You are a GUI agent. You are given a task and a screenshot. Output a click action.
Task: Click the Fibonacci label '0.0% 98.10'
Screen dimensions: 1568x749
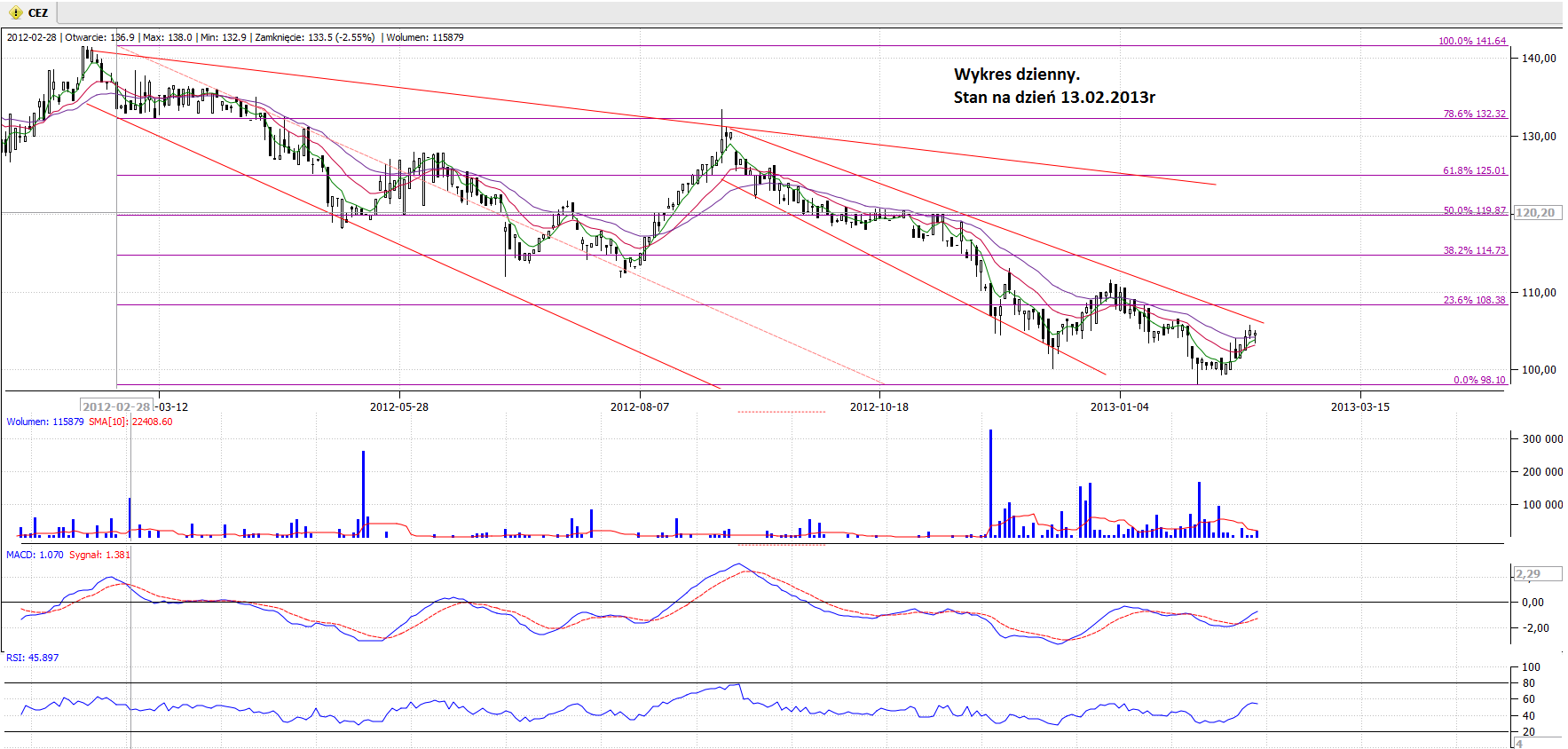point(1479,380)
